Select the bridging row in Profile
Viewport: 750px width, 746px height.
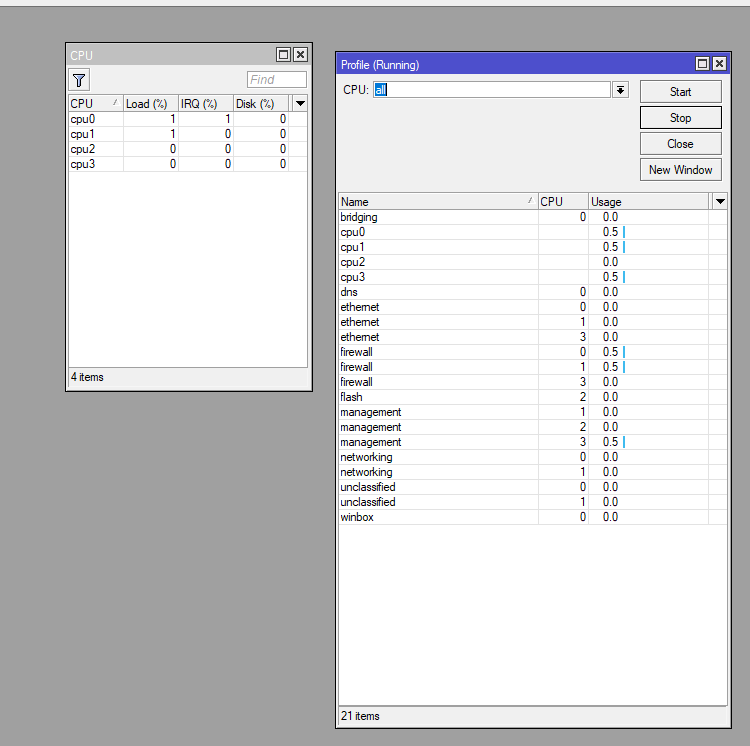pos(533,217)
